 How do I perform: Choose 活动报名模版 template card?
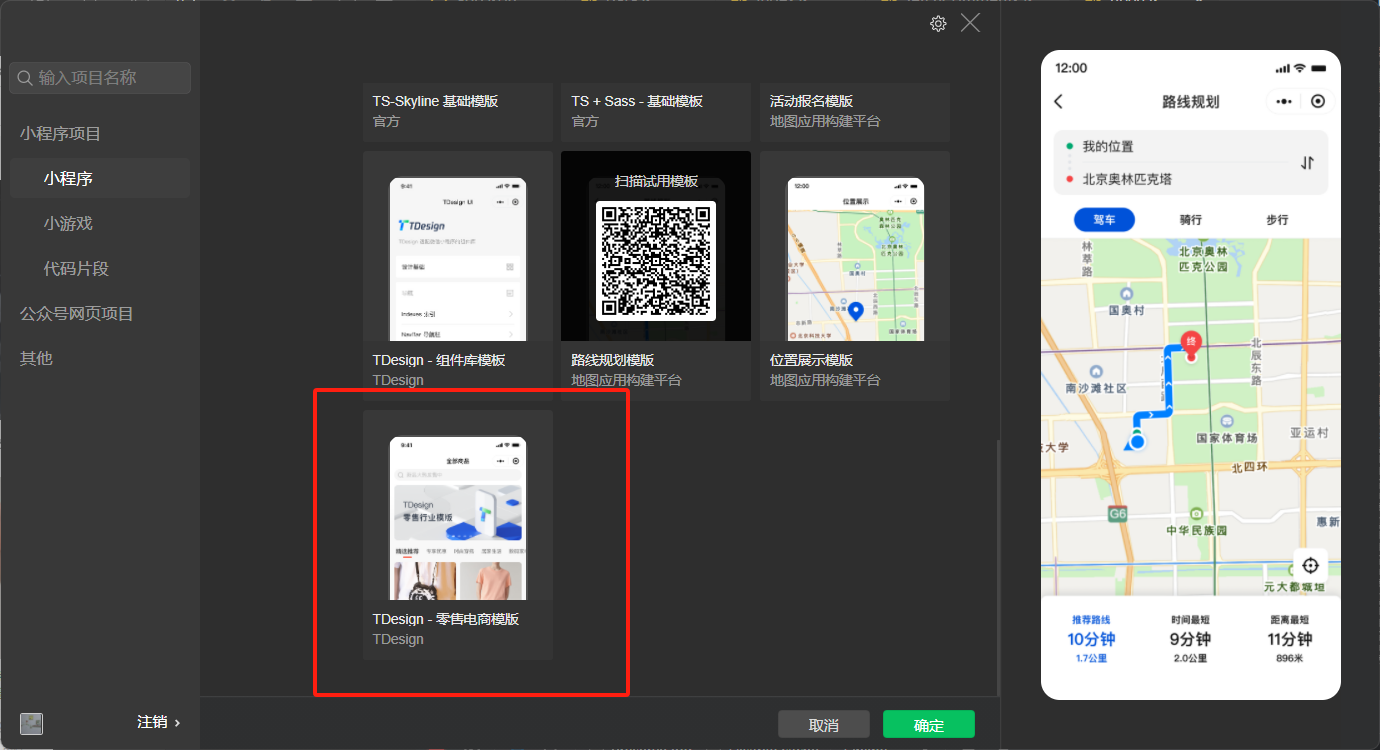[855, 111]
